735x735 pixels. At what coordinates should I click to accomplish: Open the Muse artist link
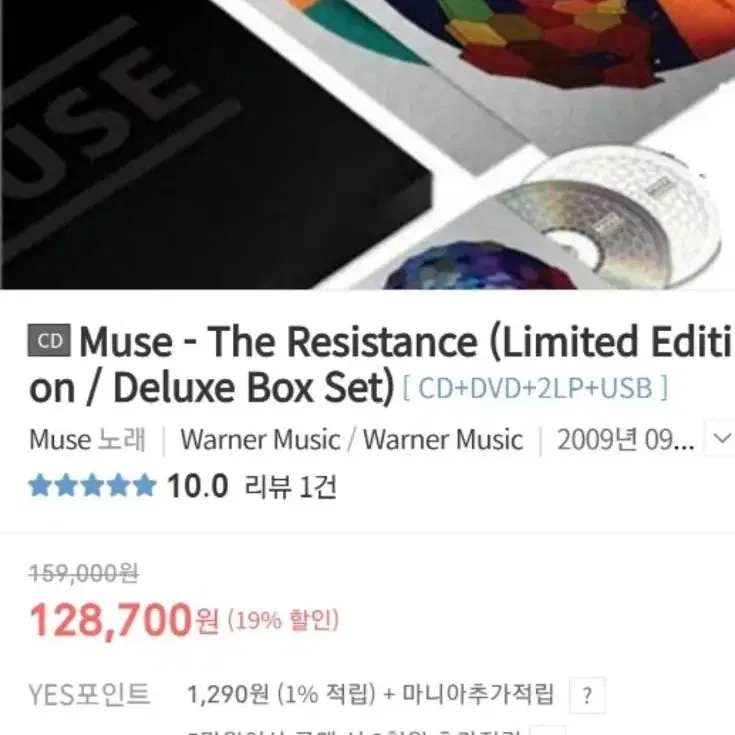point(60,440)
